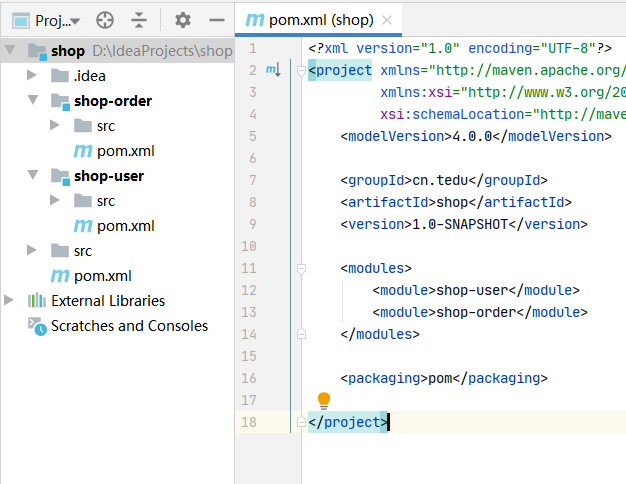Select the shop-order module folder
The height and width of the screenshot is (484, 626).
[x=113, y=101]
